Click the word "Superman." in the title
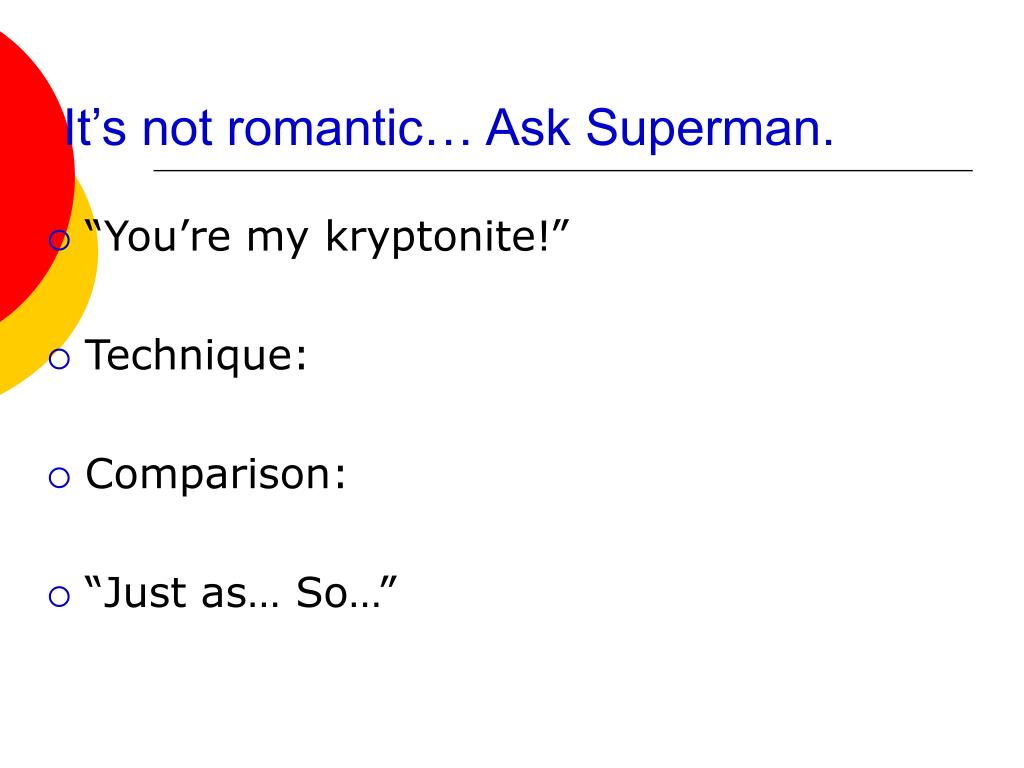 point(710,129)
